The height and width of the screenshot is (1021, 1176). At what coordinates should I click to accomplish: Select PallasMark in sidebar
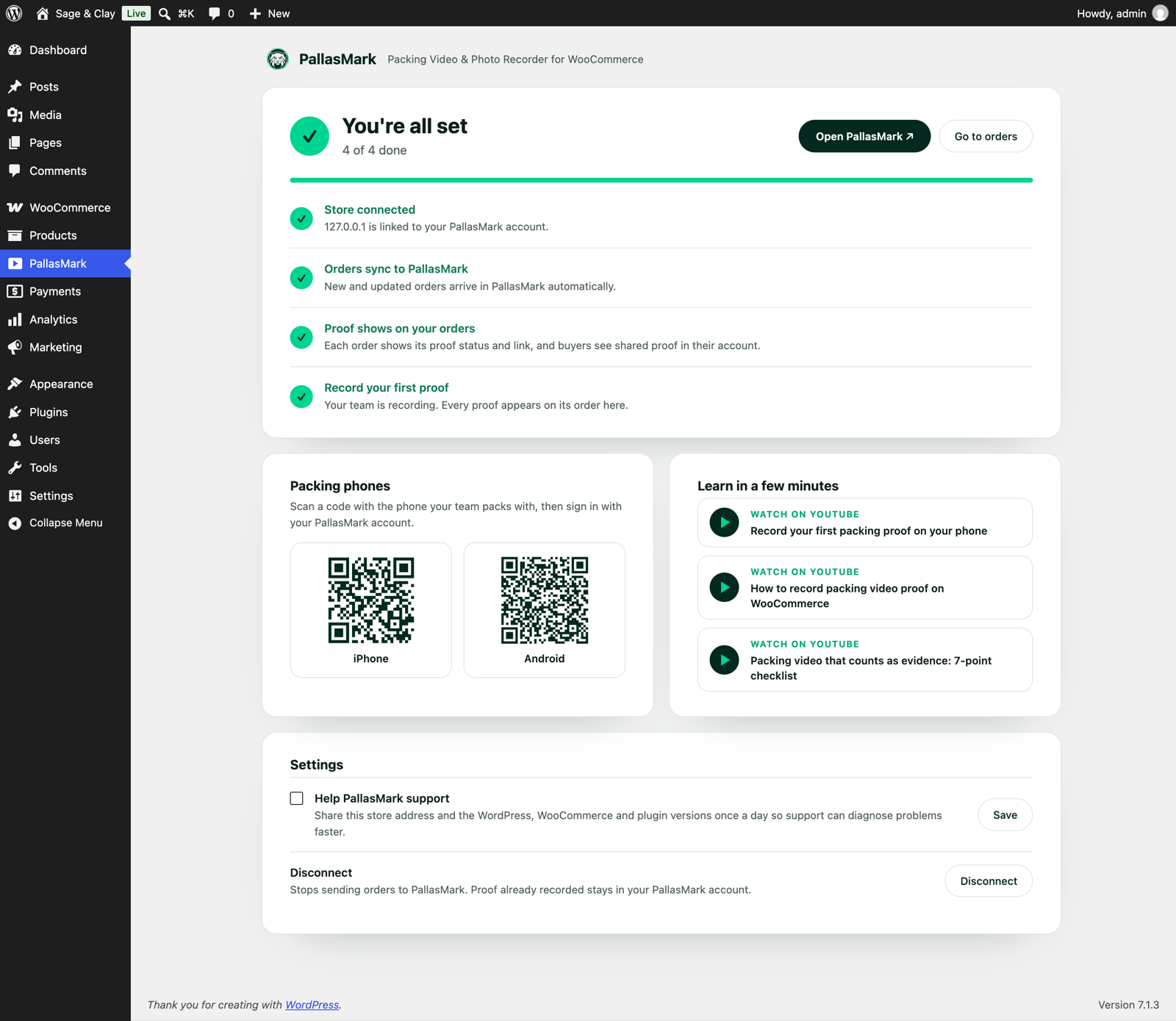pyautogui.click(x=65, y=263)
